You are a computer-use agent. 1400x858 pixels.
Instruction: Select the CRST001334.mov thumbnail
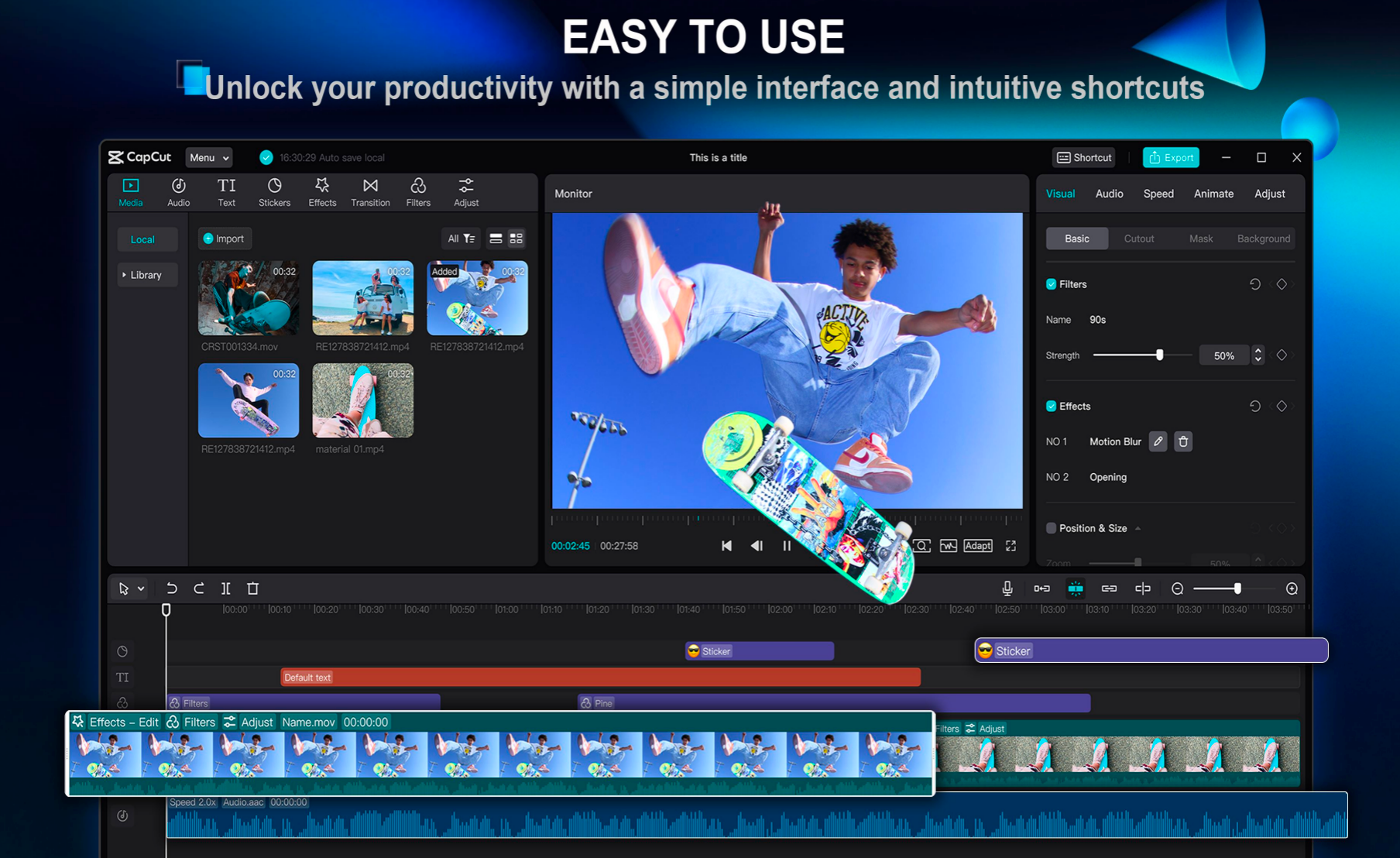click(249, 297)
